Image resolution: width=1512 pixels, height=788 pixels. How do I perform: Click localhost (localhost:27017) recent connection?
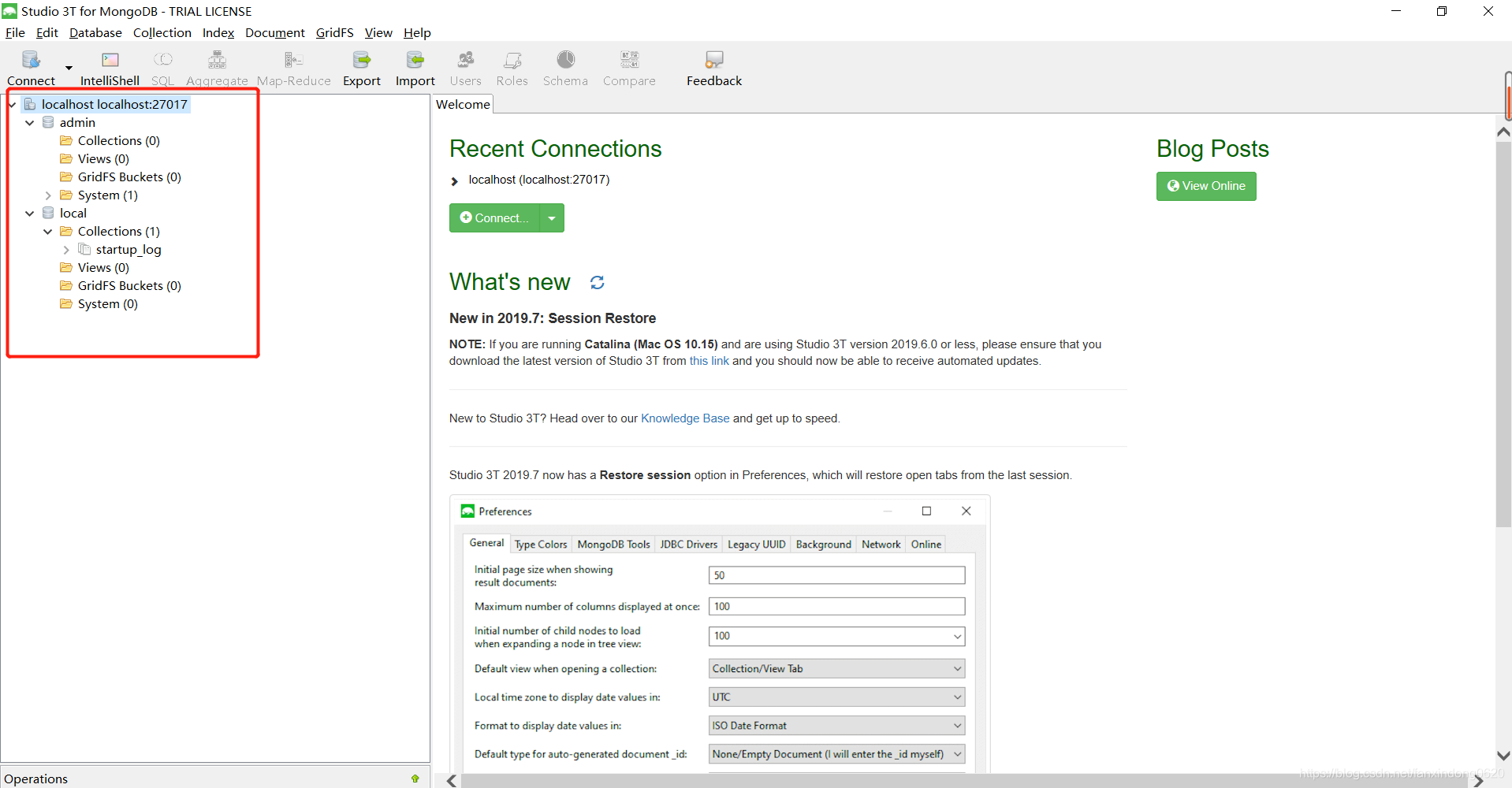click(x=539, y=180)
